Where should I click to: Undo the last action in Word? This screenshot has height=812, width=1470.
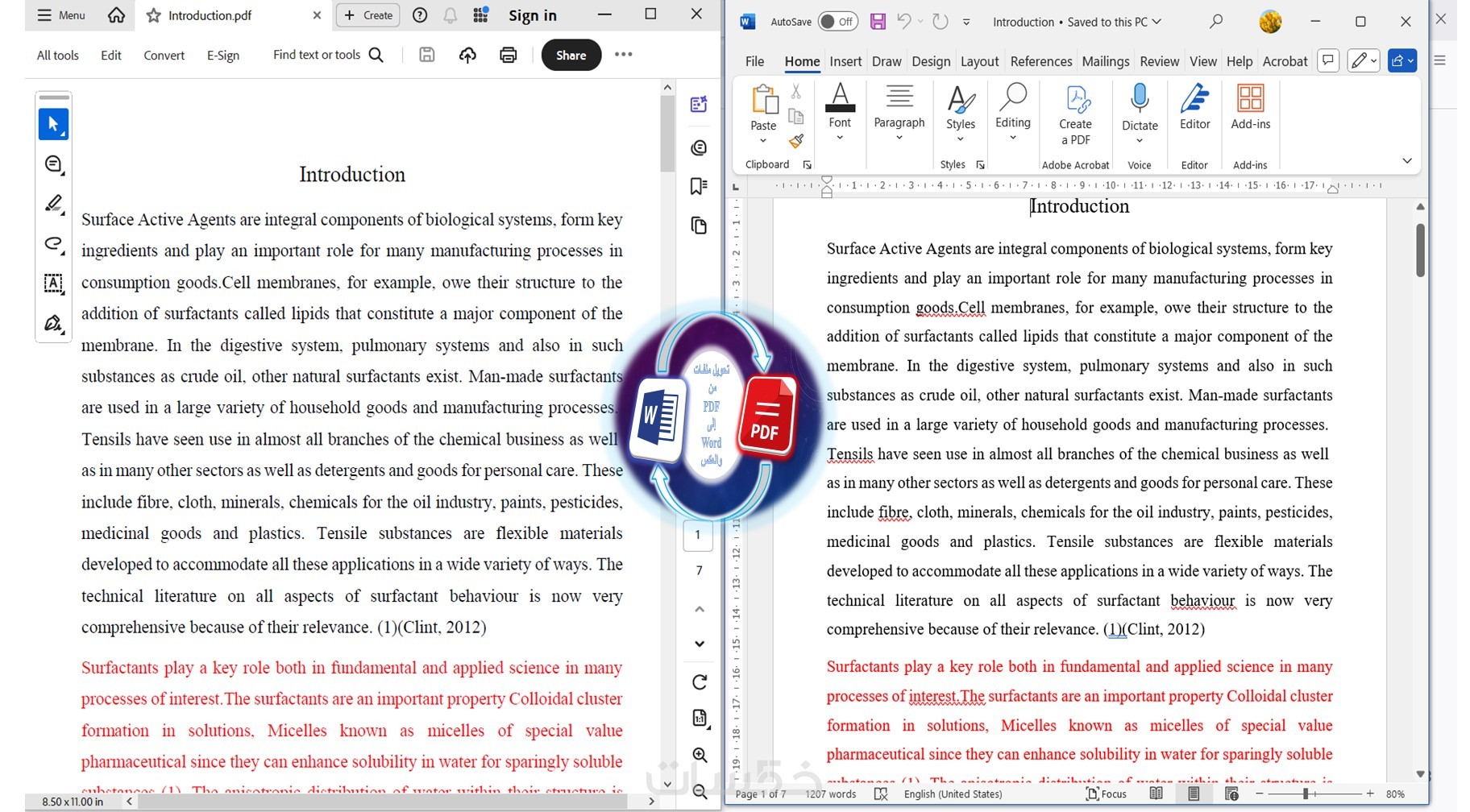click(904, 22)
